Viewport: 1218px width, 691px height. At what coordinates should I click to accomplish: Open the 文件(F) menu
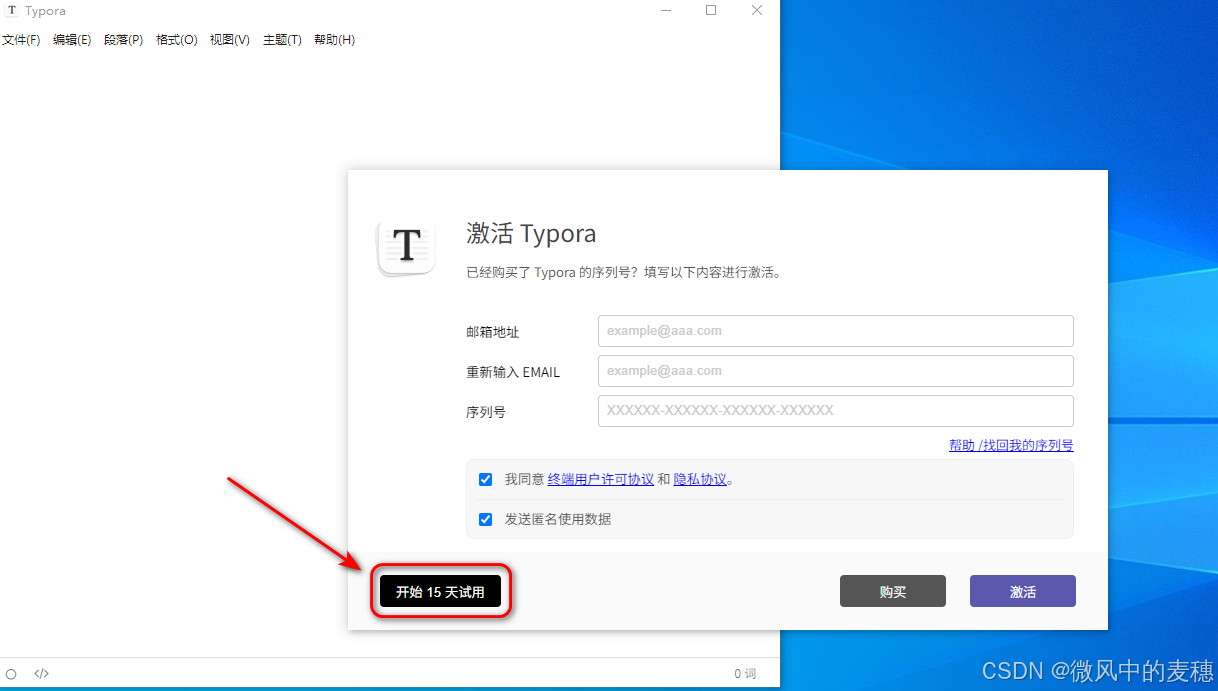point(21,40)
